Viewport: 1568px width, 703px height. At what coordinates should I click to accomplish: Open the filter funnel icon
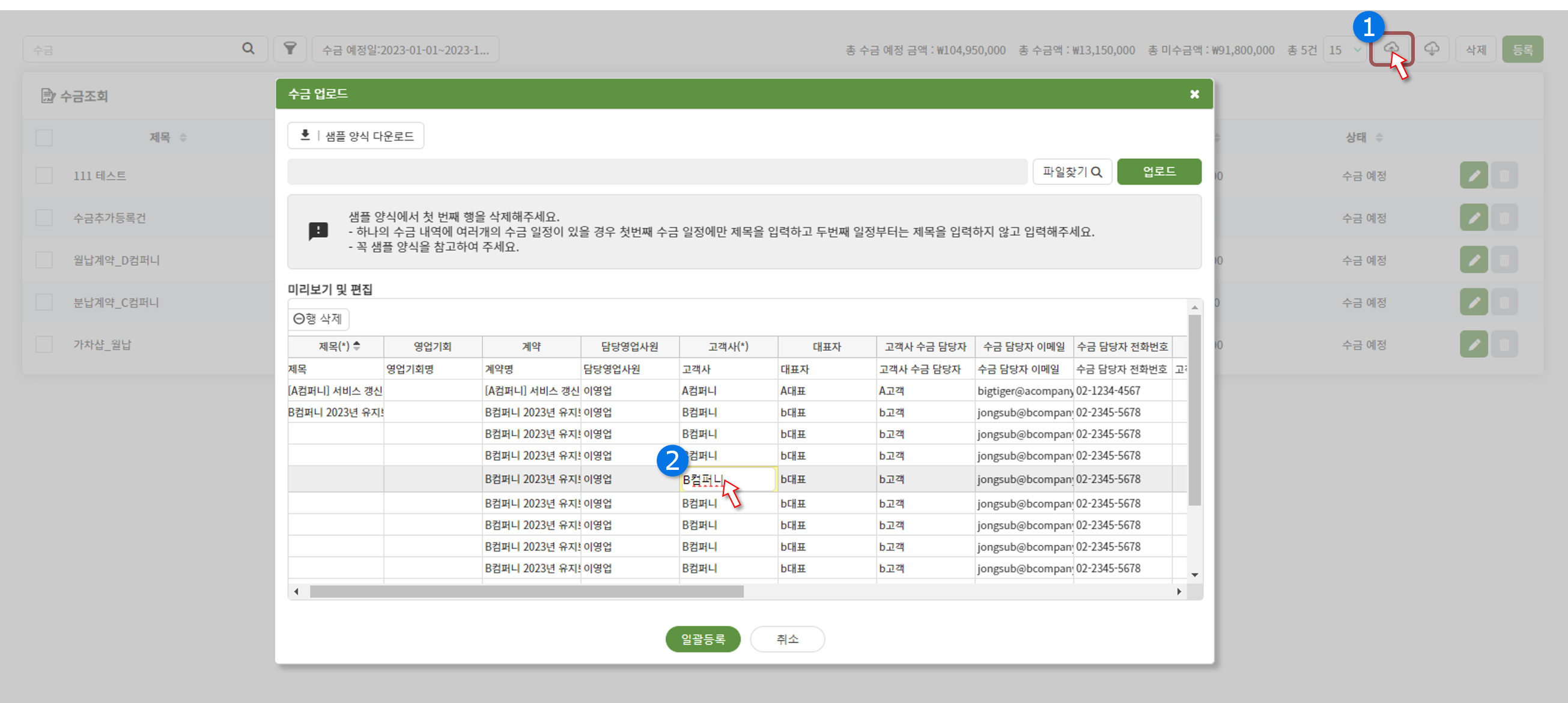coord(290,49)
